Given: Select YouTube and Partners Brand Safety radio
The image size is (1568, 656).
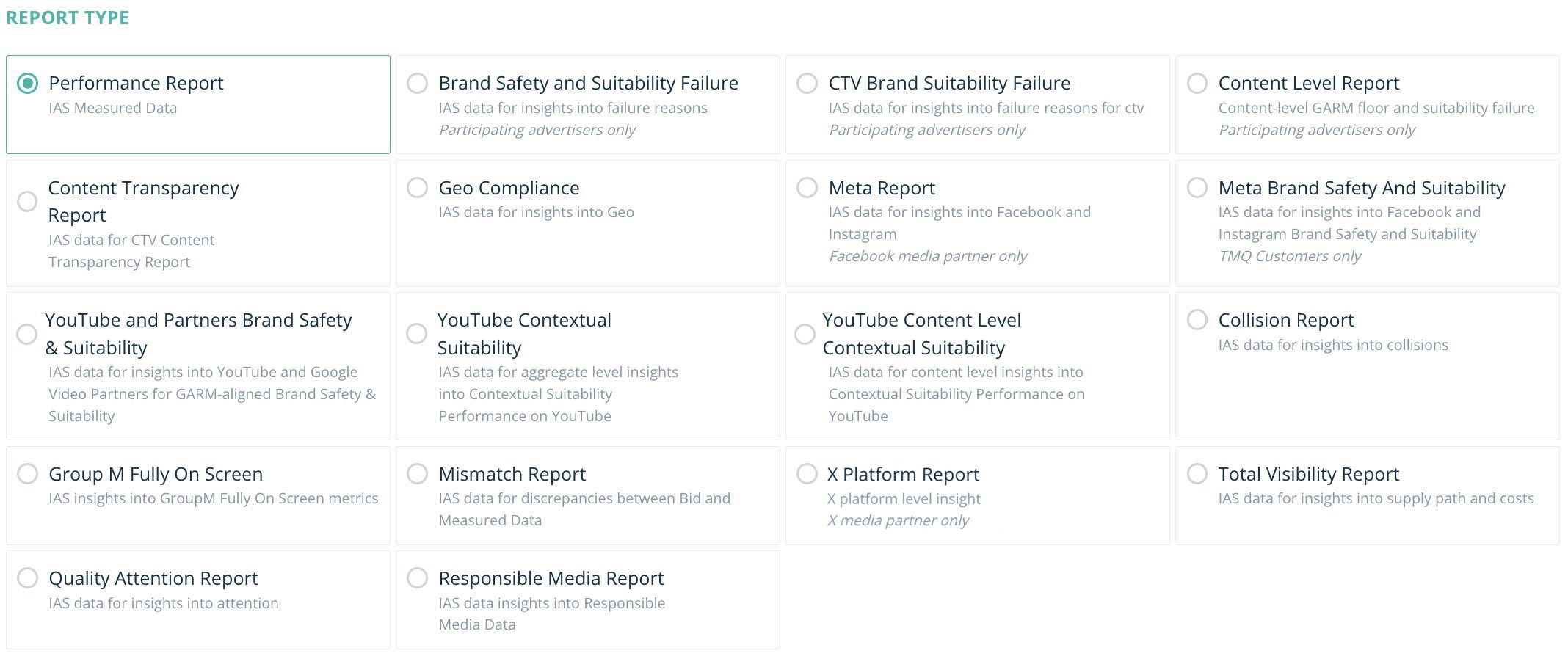Looking at the screenshot, I should tap(26, 334).
